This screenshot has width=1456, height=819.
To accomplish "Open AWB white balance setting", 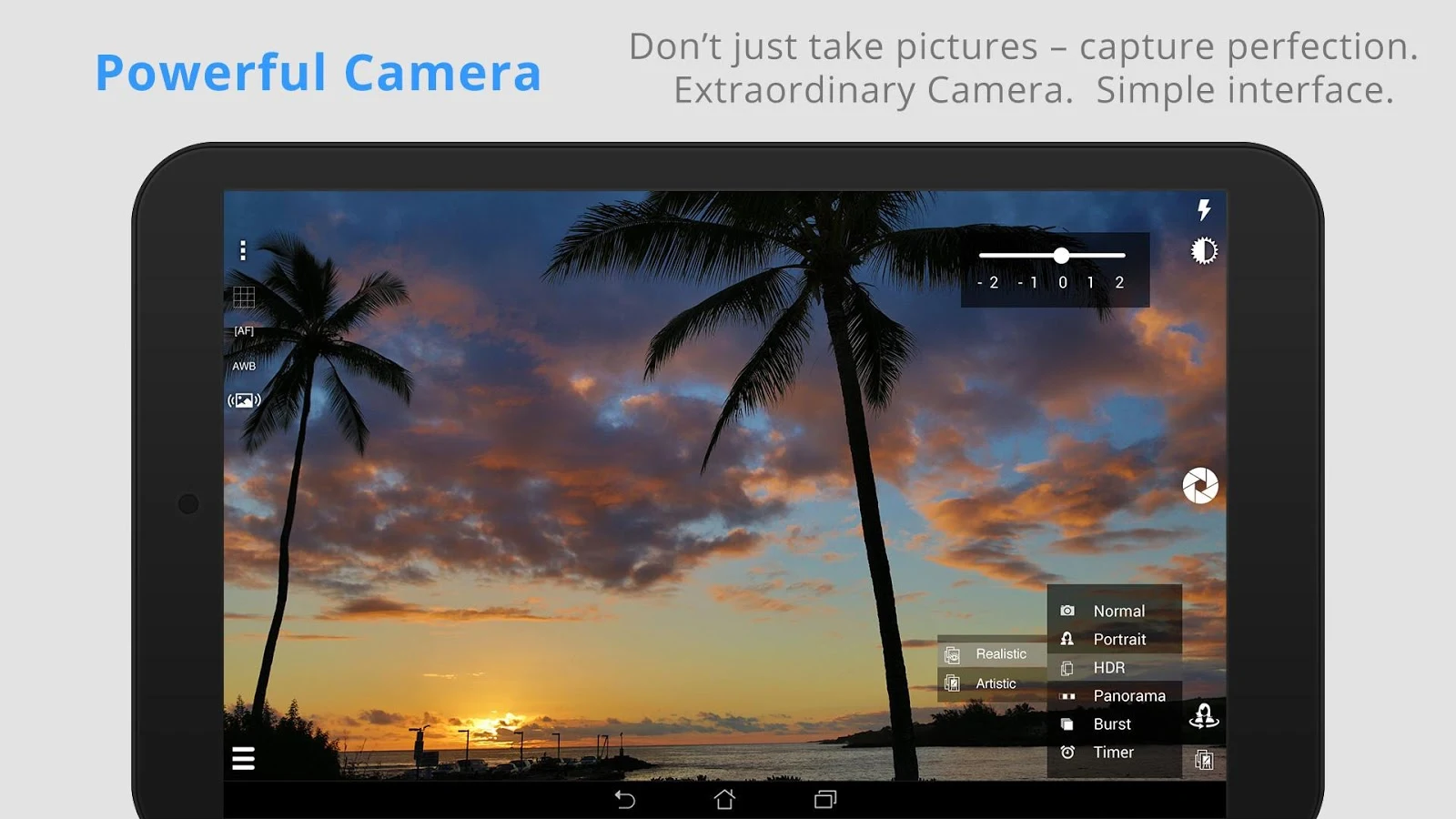I will tap(244, 366).
